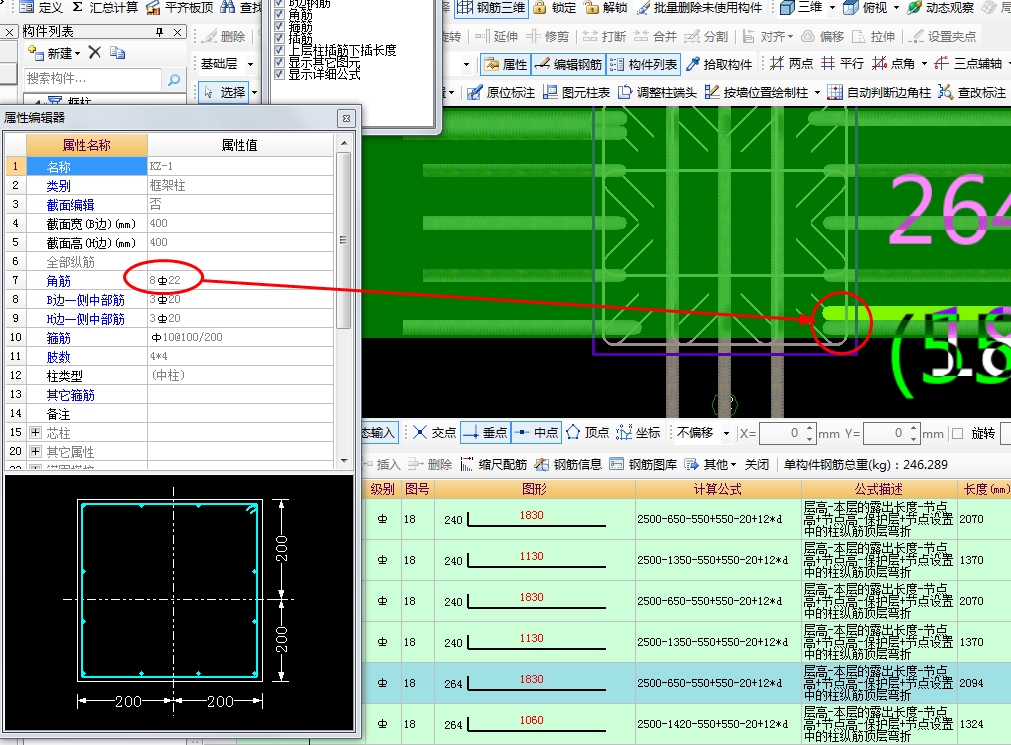Toggle 钢筋三维 rebar 3D view
This screenshot has height=745, width=1011.
tap(492, 7)
